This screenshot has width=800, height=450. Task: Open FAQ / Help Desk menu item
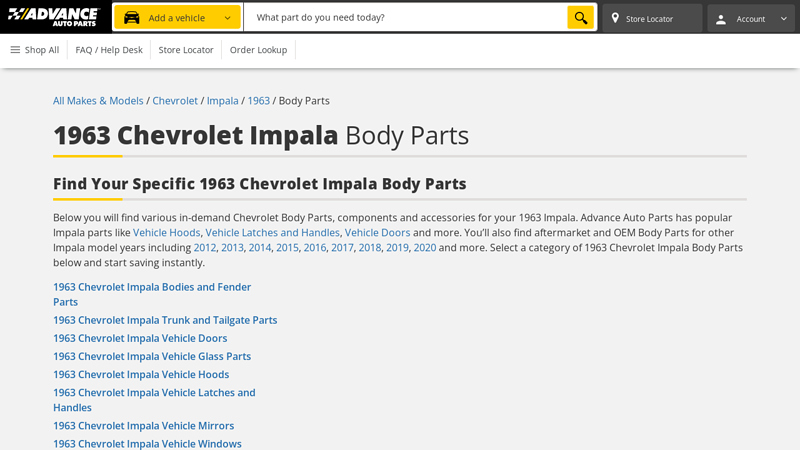109,50
